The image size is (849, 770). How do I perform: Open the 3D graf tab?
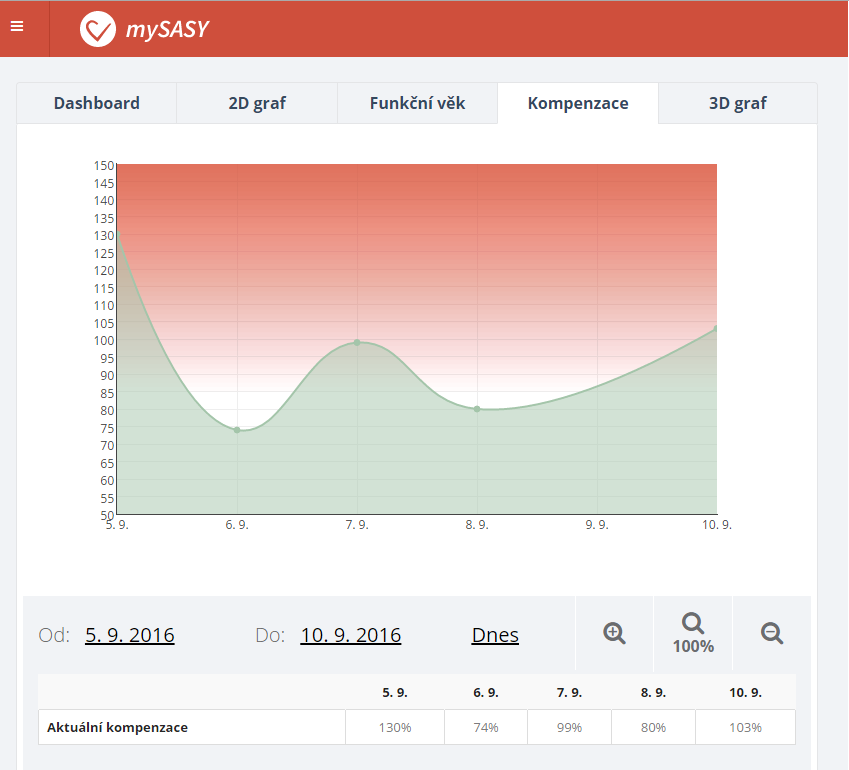737,103
